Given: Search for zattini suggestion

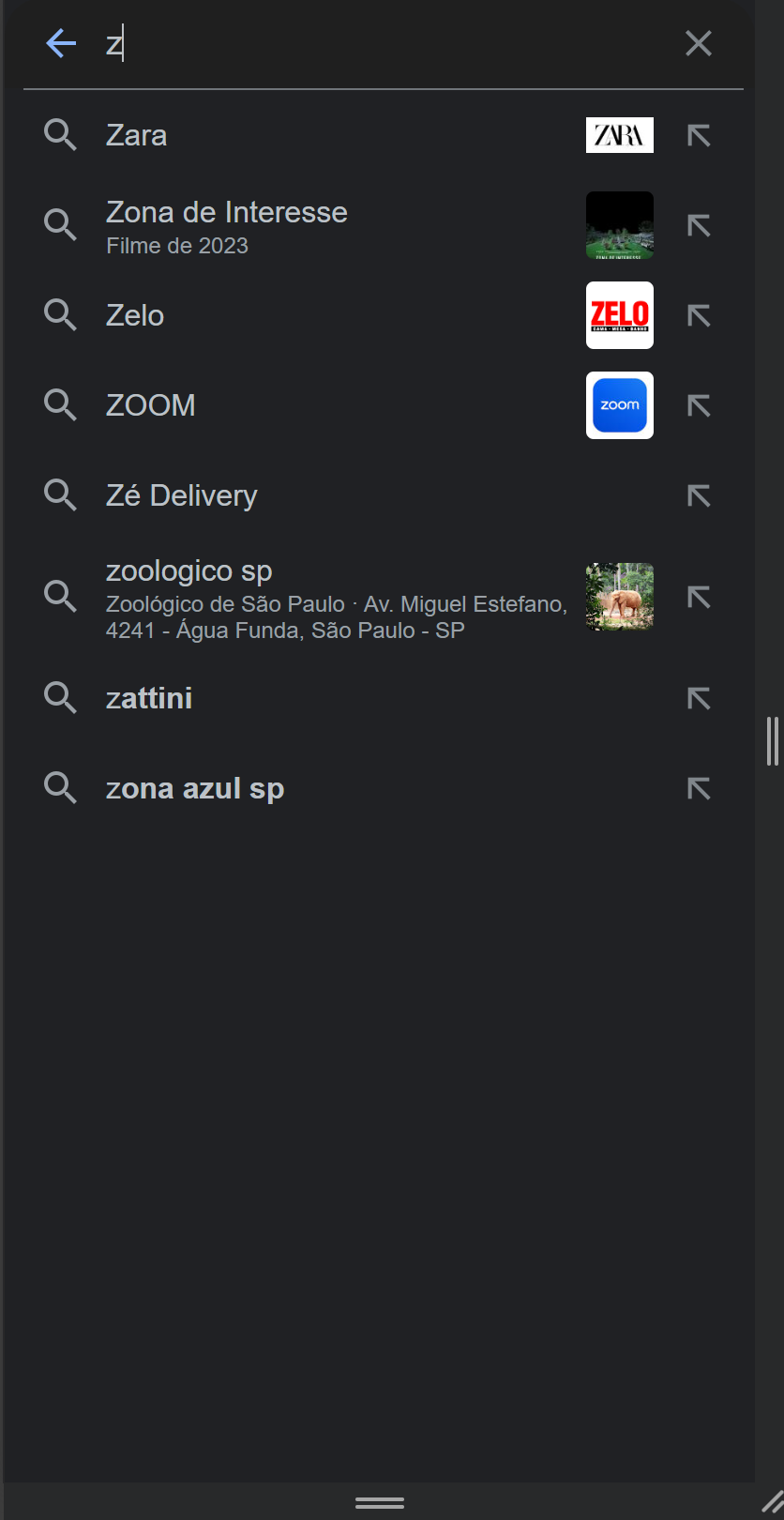Looking at the screenshot, I should [x=149, y=698].
